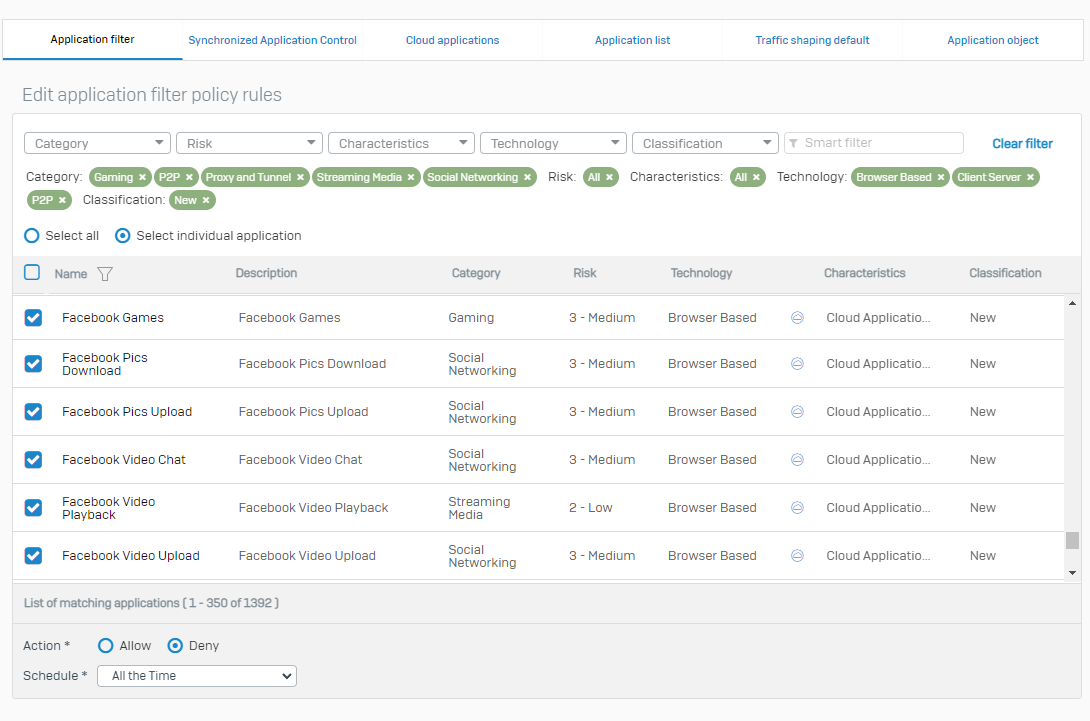
Task: Open the Application object tab
Action: 993,40
